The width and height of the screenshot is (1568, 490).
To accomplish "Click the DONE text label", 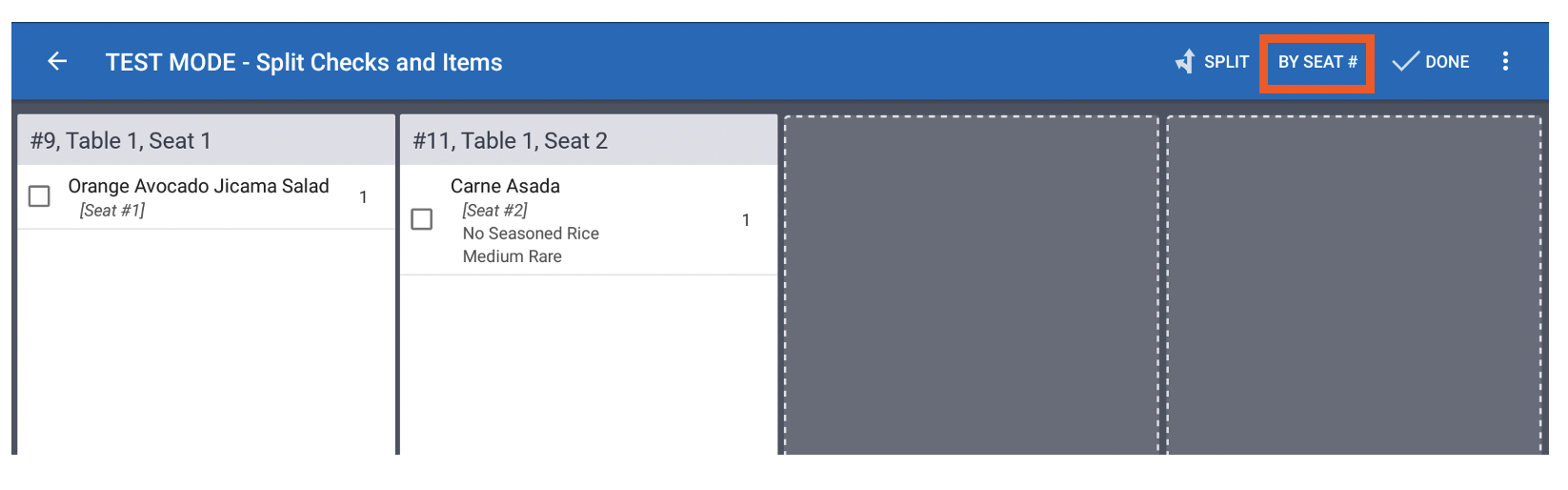I will [1447, 62].
